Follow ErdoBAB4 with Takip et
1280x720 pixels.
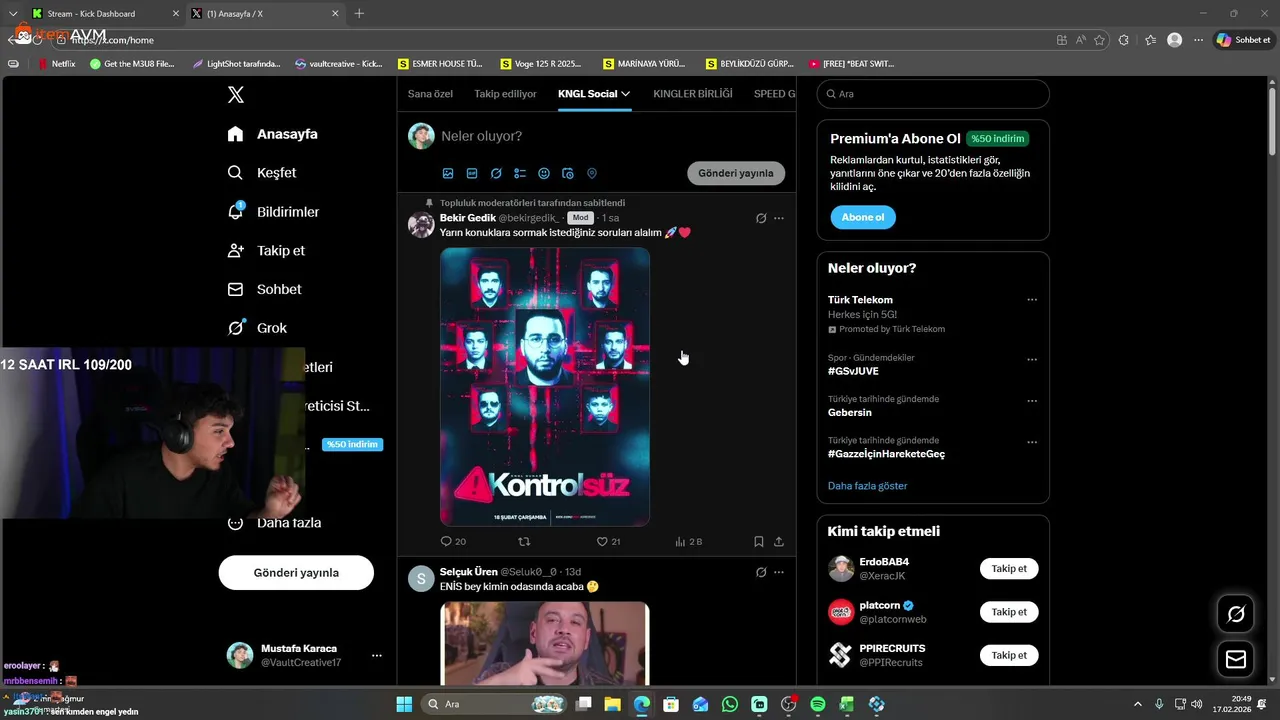1009,569
